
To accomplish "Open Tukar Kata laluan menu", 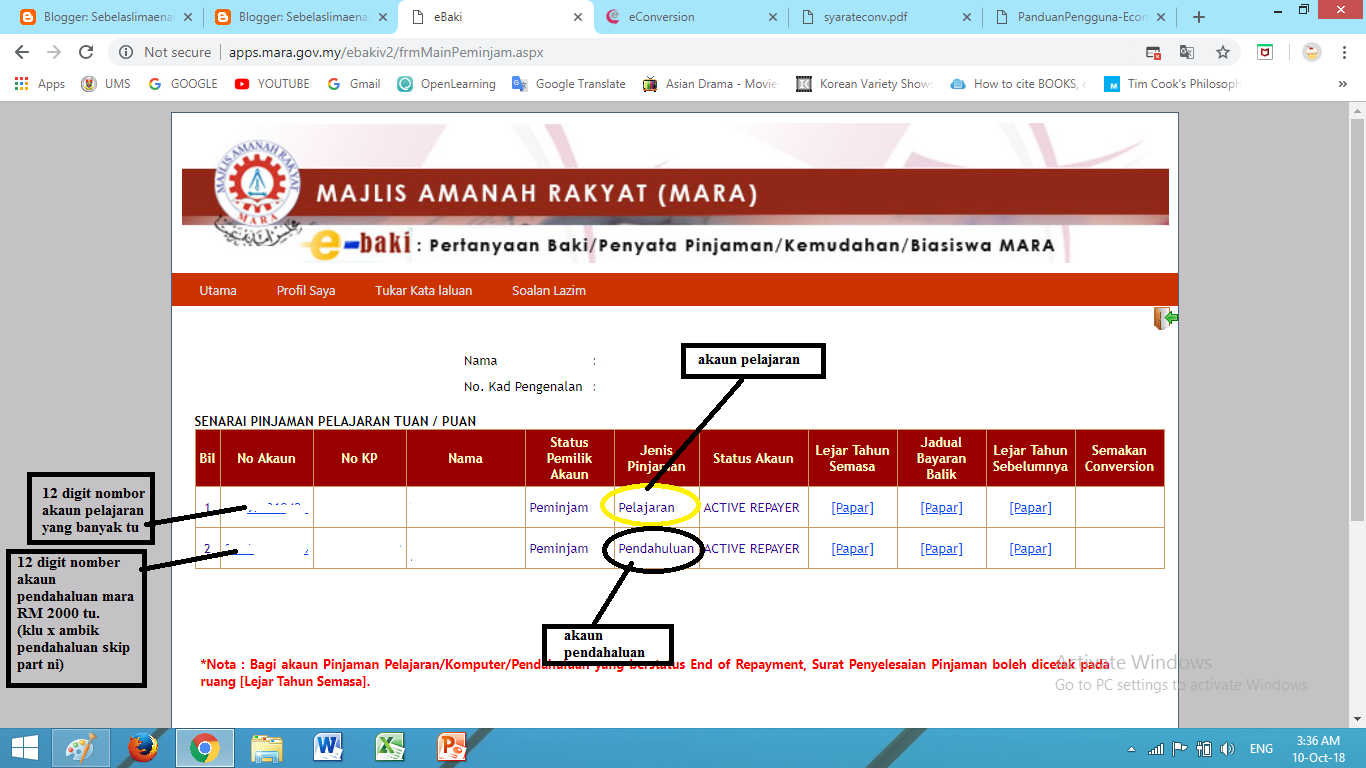I will (423, 291).
